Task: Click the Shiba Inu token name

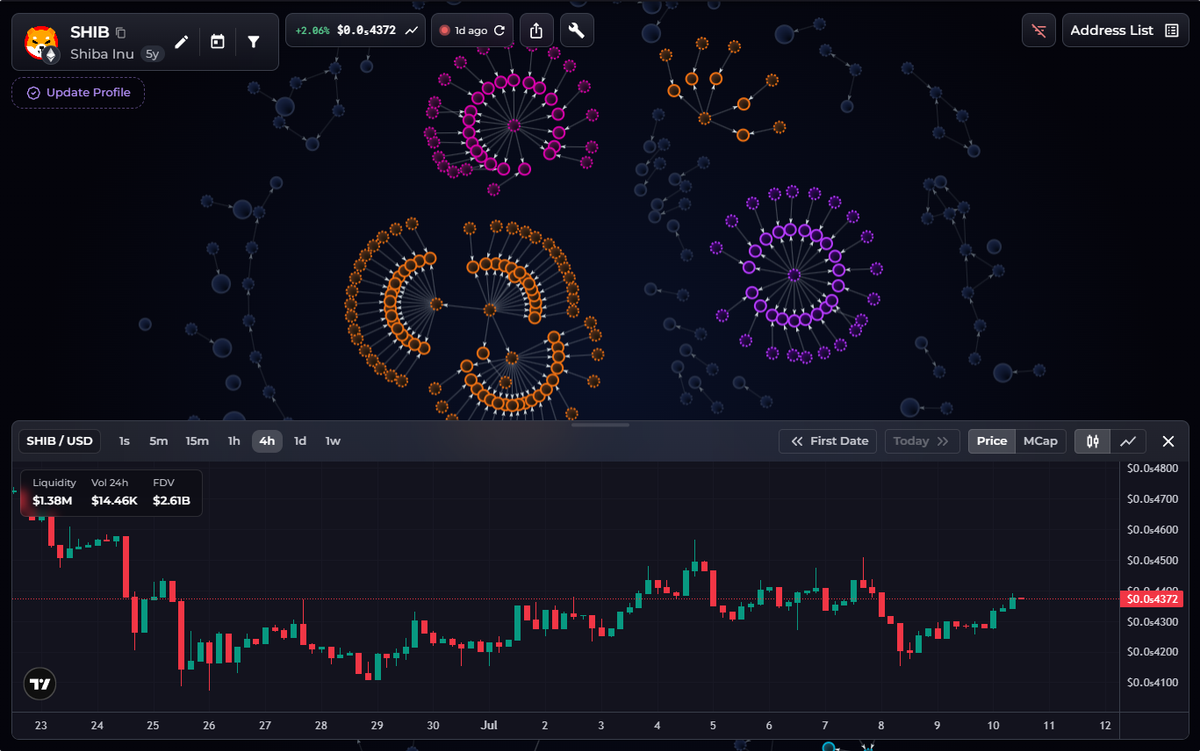Action: point(102,54)
